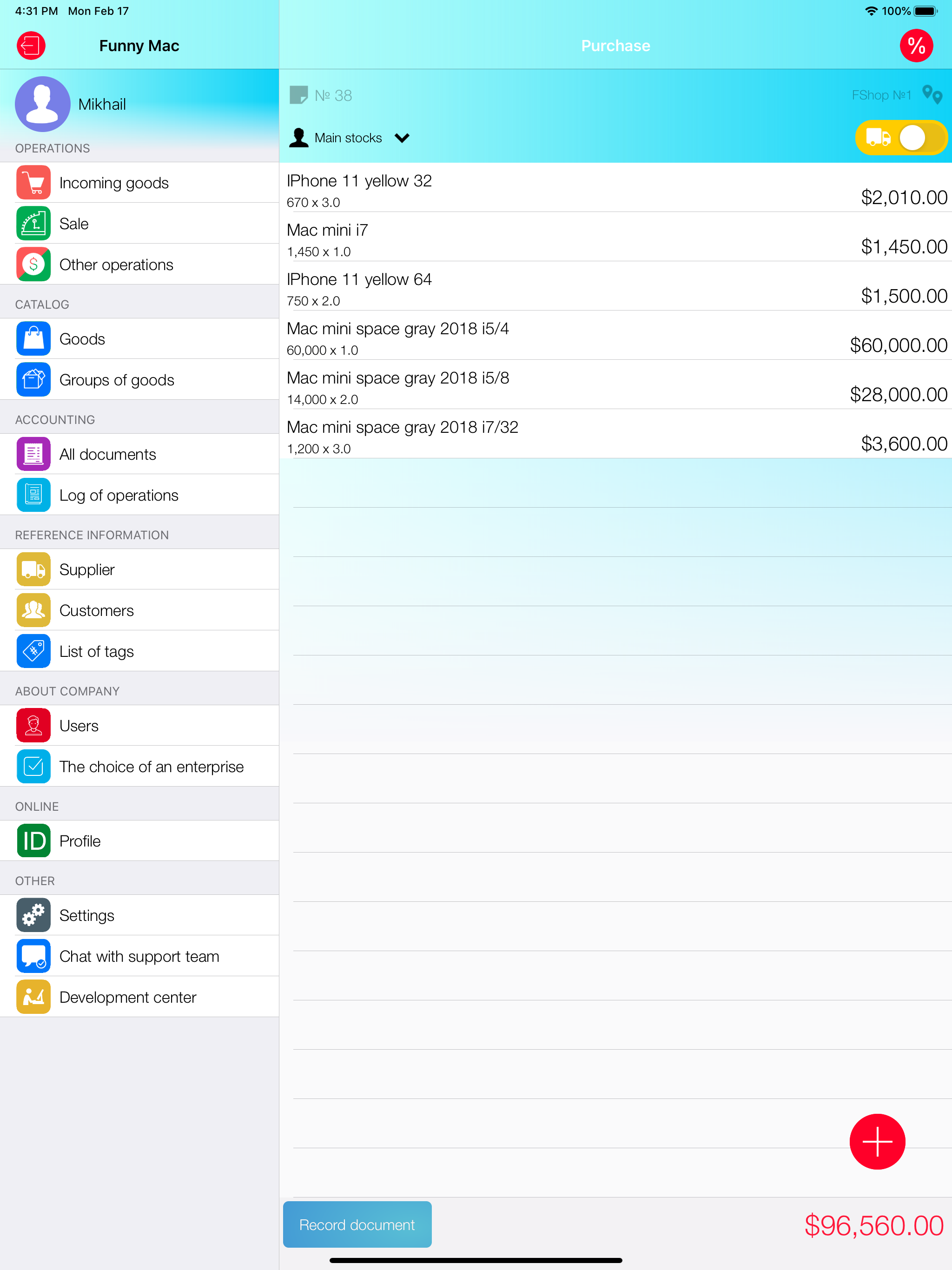Click the Record document button
Image resolution: width=952 pixels, height=1270 pixels.
click(357, 1224)
